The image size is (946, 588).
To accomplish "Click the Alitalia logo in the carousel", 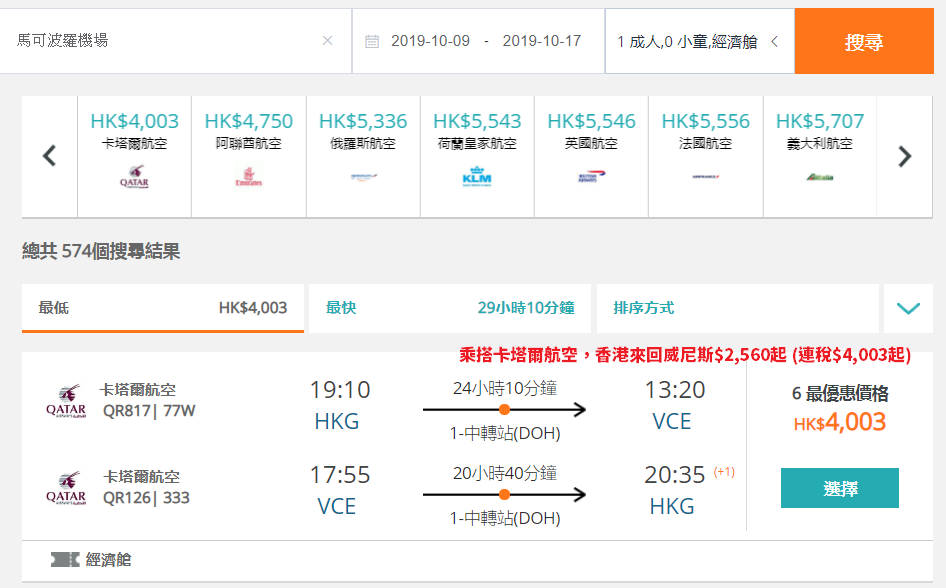I will [x=820, y=177].
